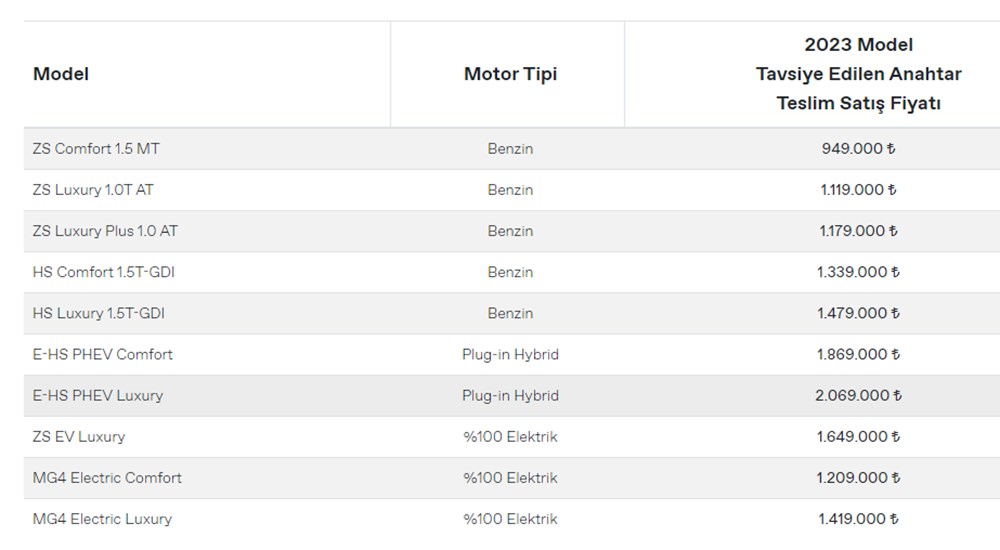Click the 949.000 ₺ price cell
The width and height of the screenshot is (1000, 550).
point(858,149)
